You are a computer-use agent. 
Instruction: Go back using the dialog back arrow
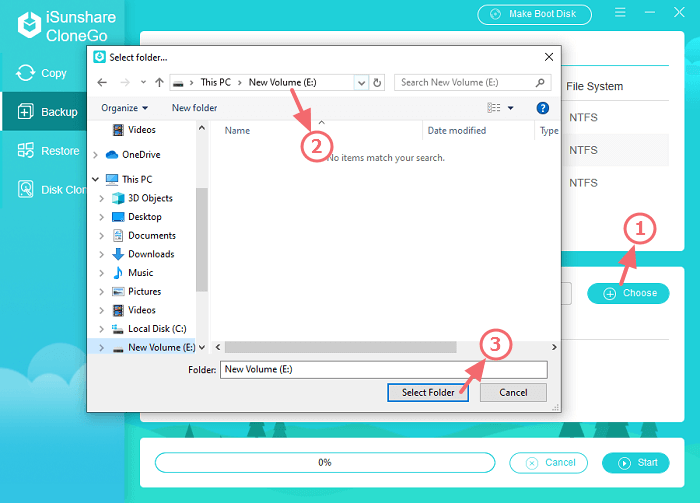(x=102, y=83)
